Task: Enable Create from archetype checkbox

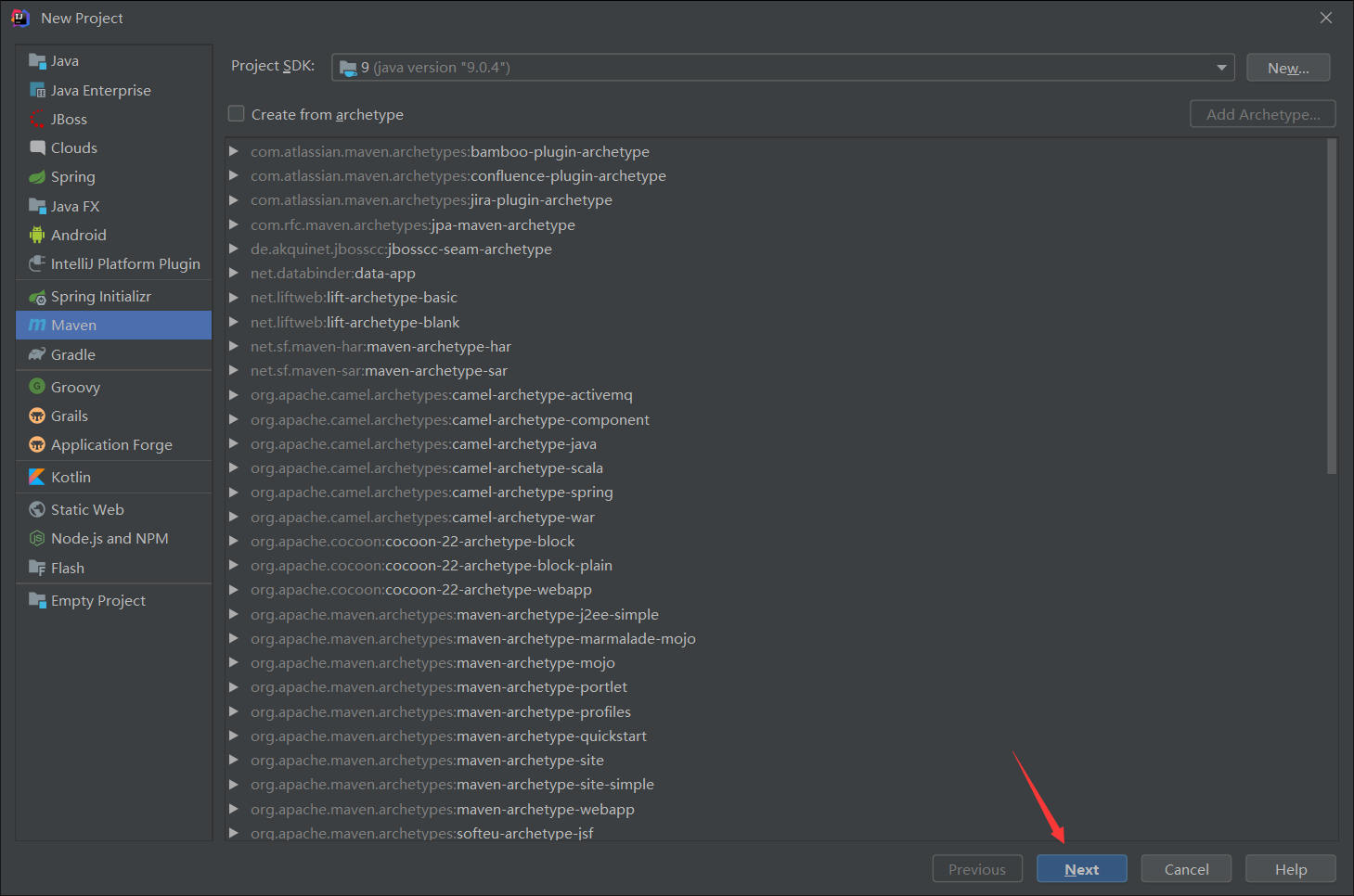Action: (237, 113)
